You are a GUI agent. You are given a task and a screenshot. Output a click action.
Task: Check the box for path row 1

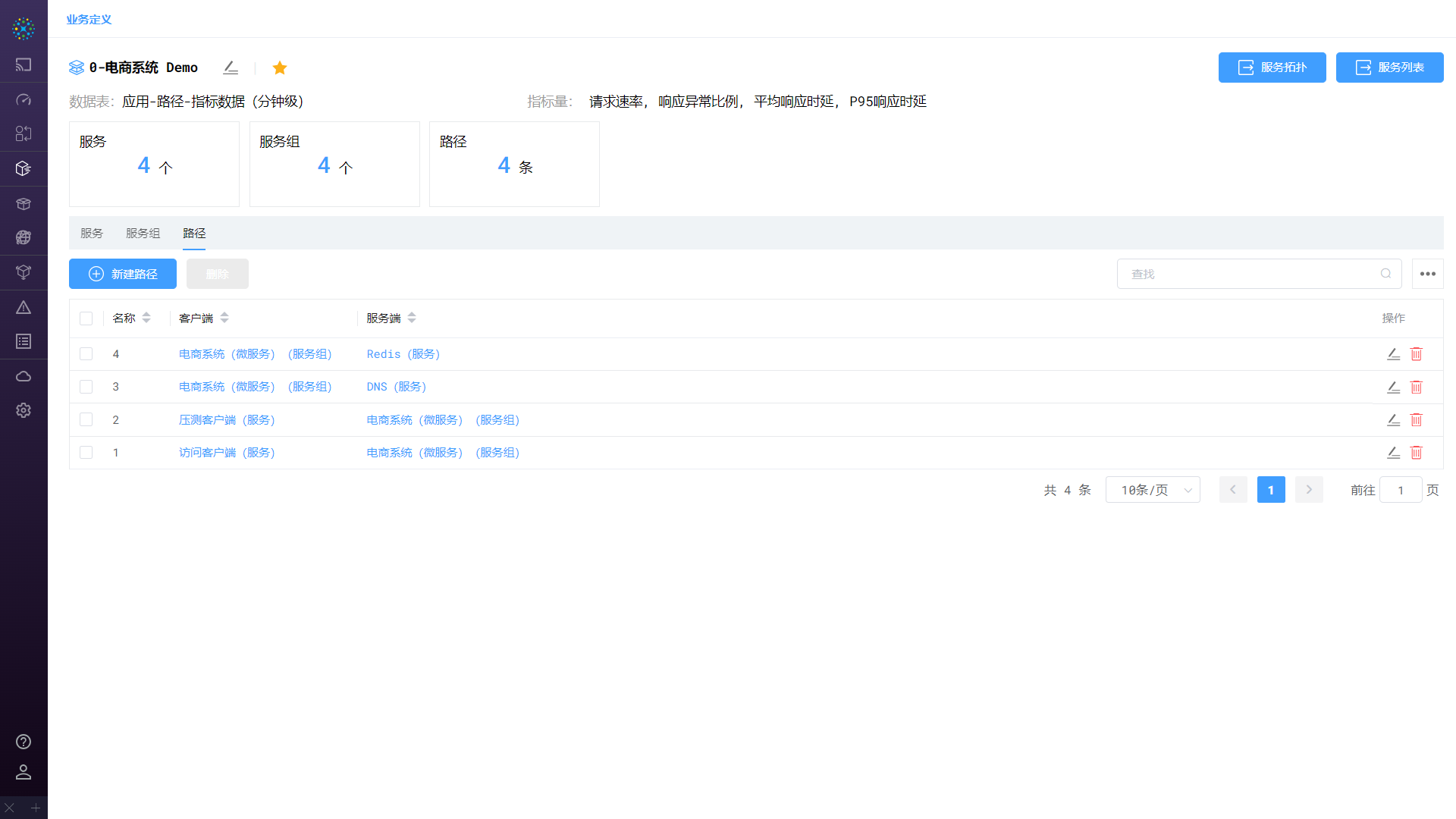click(86, 453)
